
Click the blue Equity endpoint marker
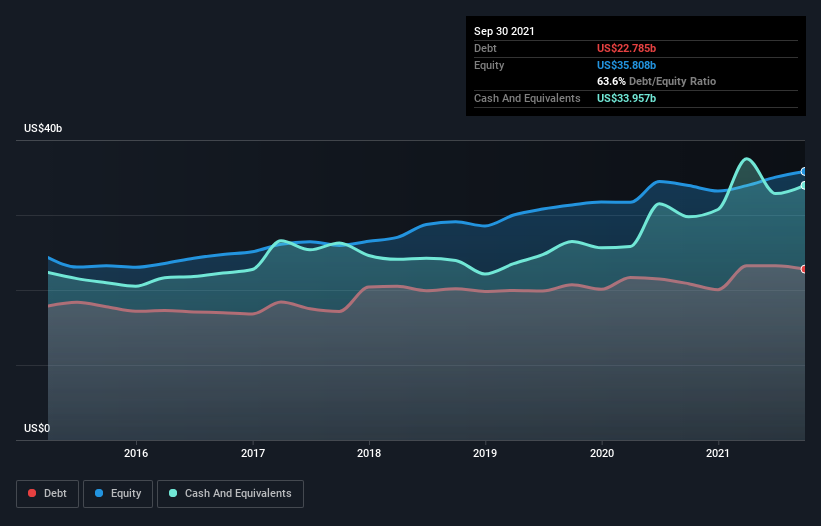[804, 172]
